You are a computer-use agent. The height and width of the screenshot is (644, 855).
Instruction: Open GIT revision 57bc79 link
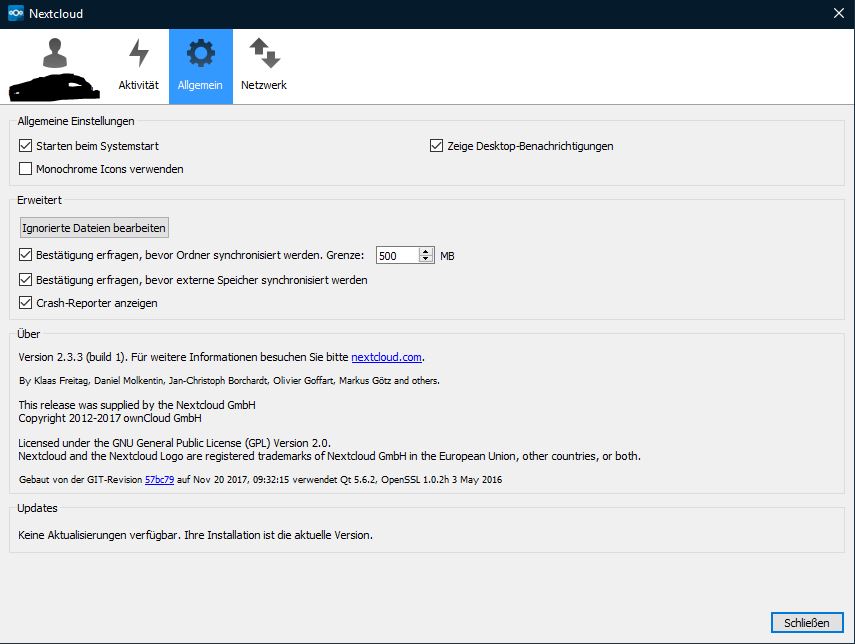coord(159,480)
